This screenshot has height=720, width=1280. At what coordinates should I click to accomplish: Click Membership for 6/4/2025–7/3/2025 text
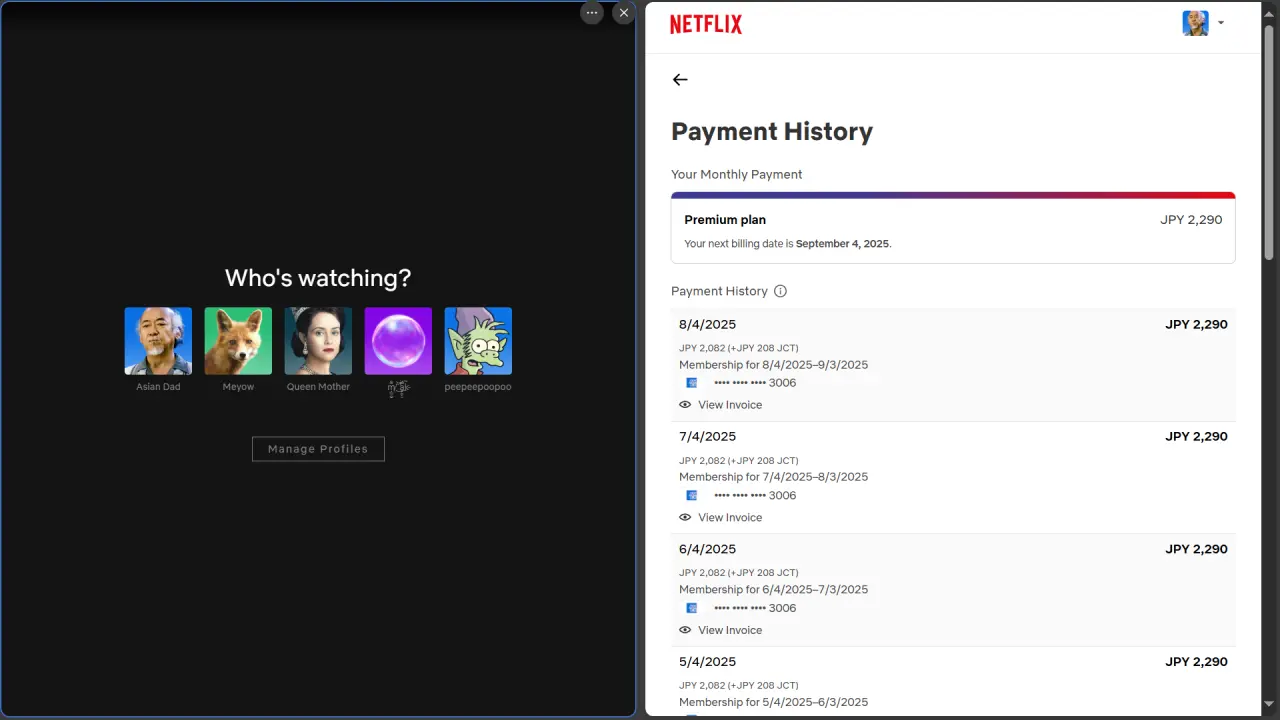773,590
